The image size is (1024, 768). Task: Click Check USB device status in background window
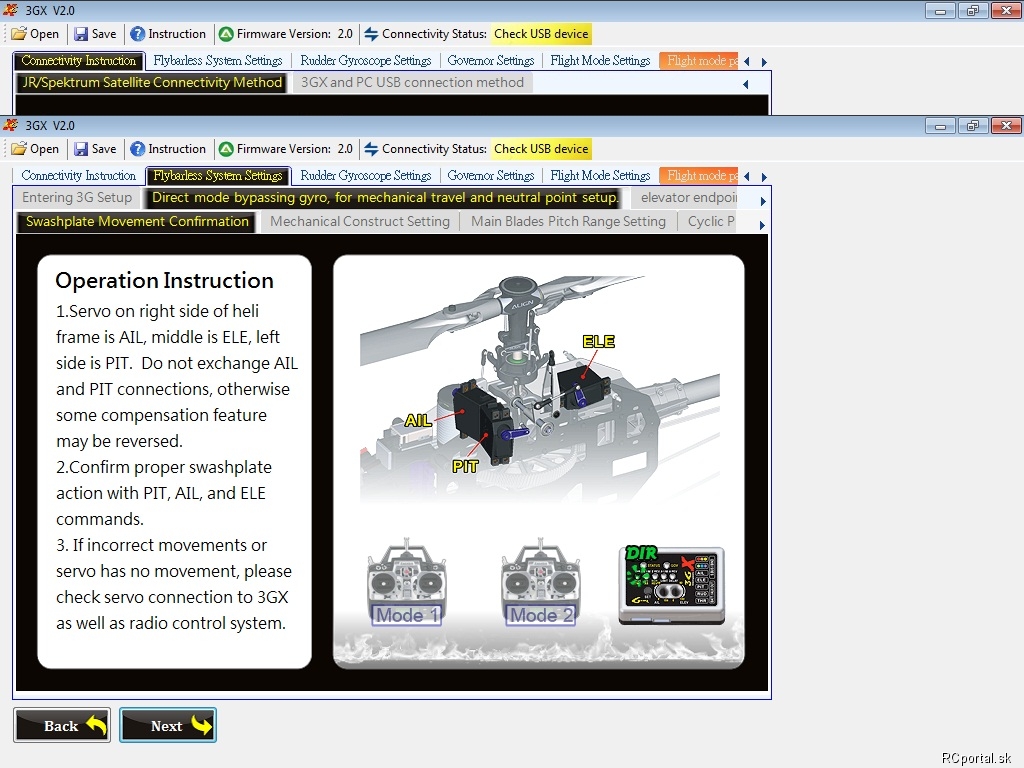tap(541, 34)
